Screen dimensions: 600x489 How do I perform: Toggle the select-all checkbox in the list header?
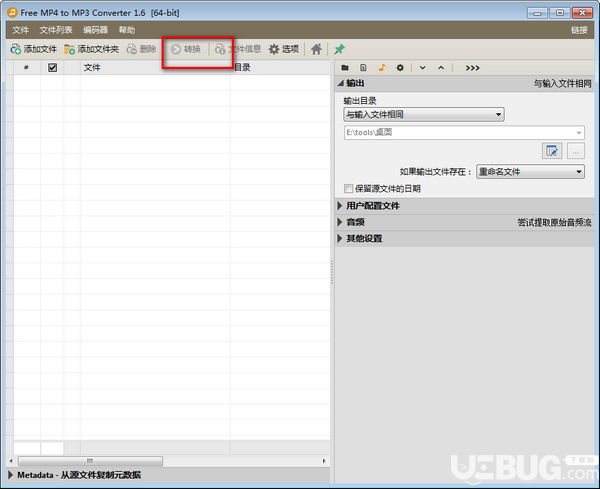(x=52, y=68)
